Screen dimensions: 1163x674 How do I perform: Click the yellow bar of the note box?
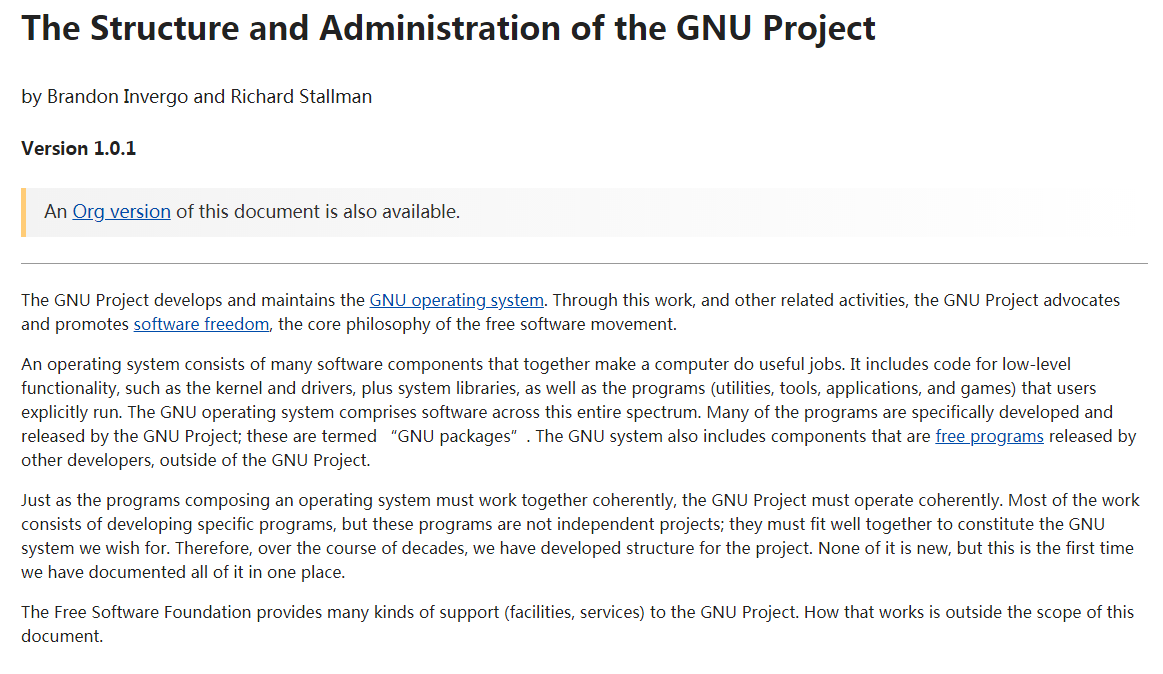(23, 212)
